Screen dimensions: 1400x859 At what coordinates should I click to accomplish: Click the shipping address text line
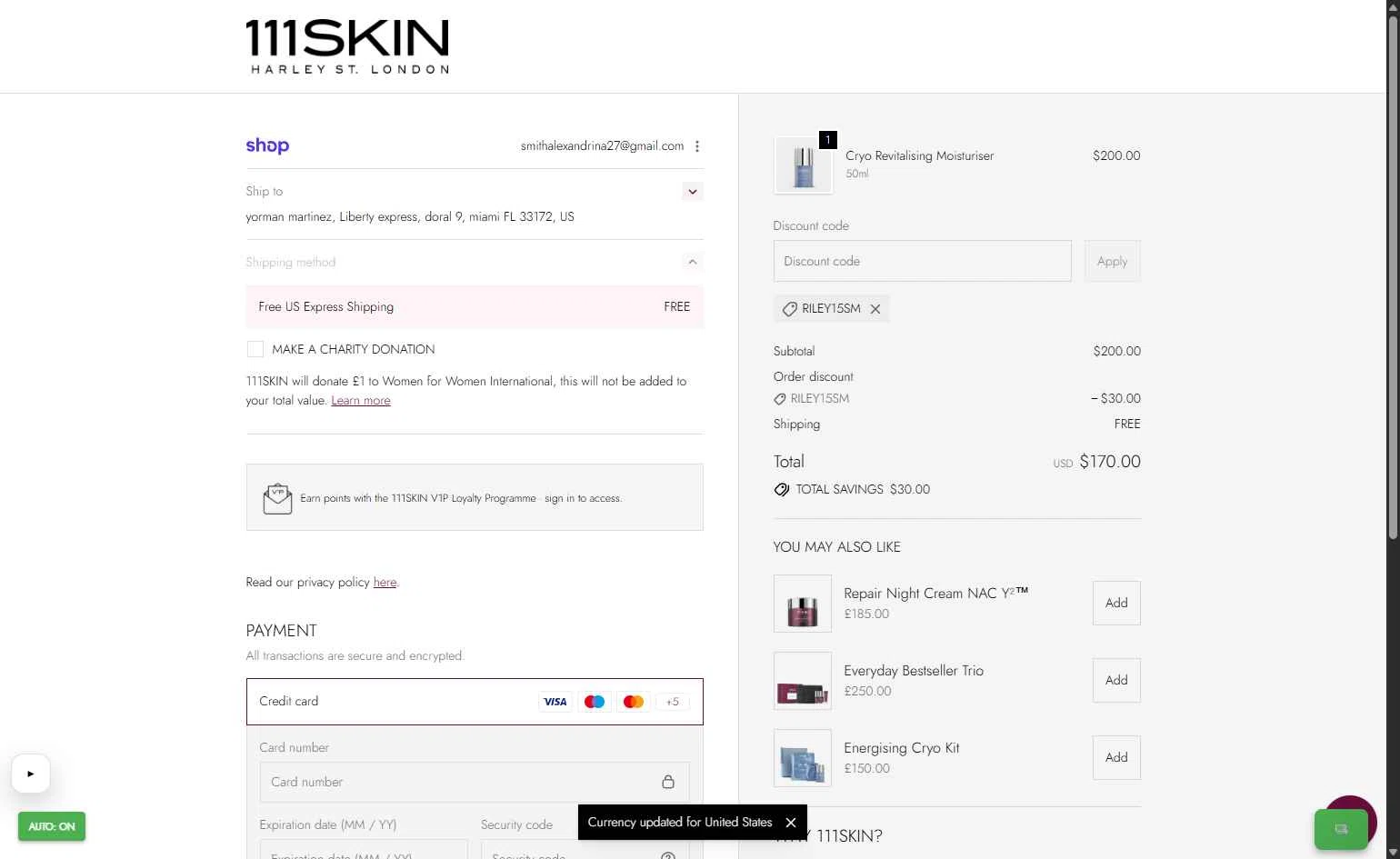[410, 217]
